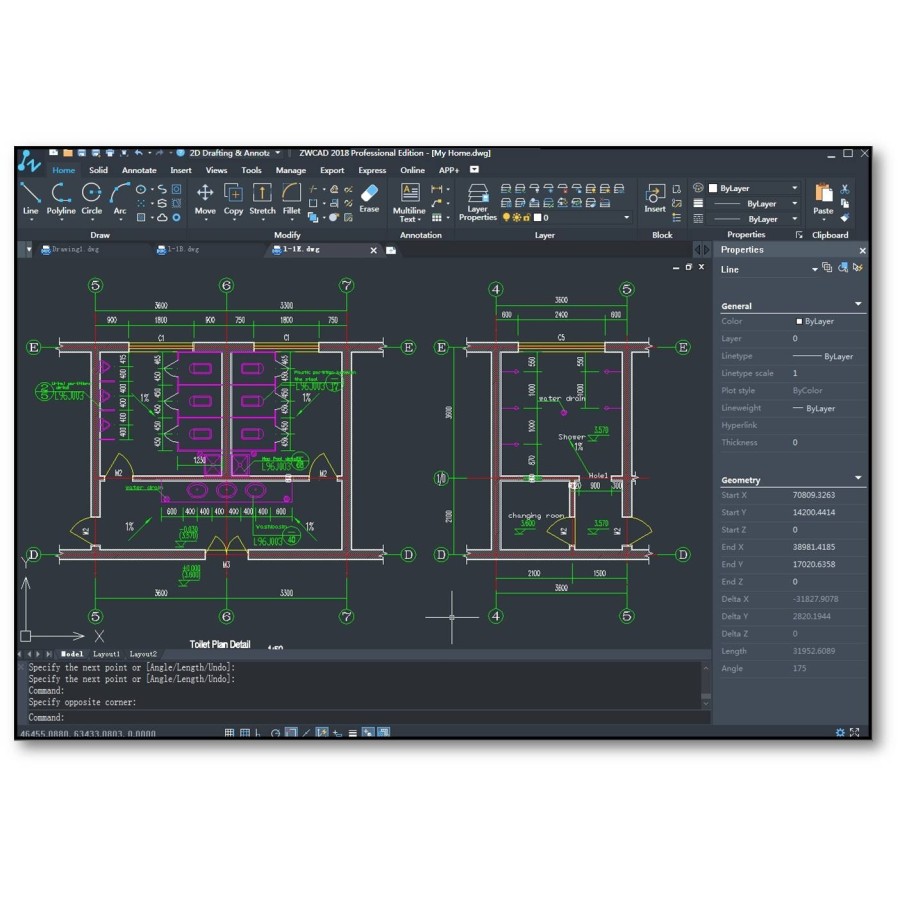
Task: Toggle lineweight display in status bar
Action: tap(352, 732)
